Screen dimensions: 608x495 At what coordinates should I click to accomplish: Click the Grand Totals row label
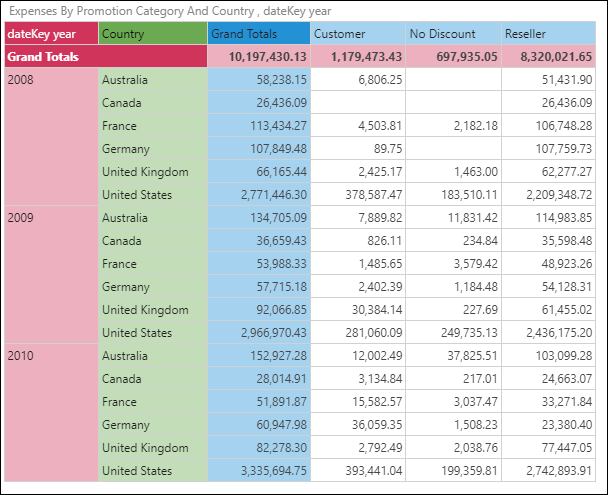pyautogui.click(x=51, y=57)
